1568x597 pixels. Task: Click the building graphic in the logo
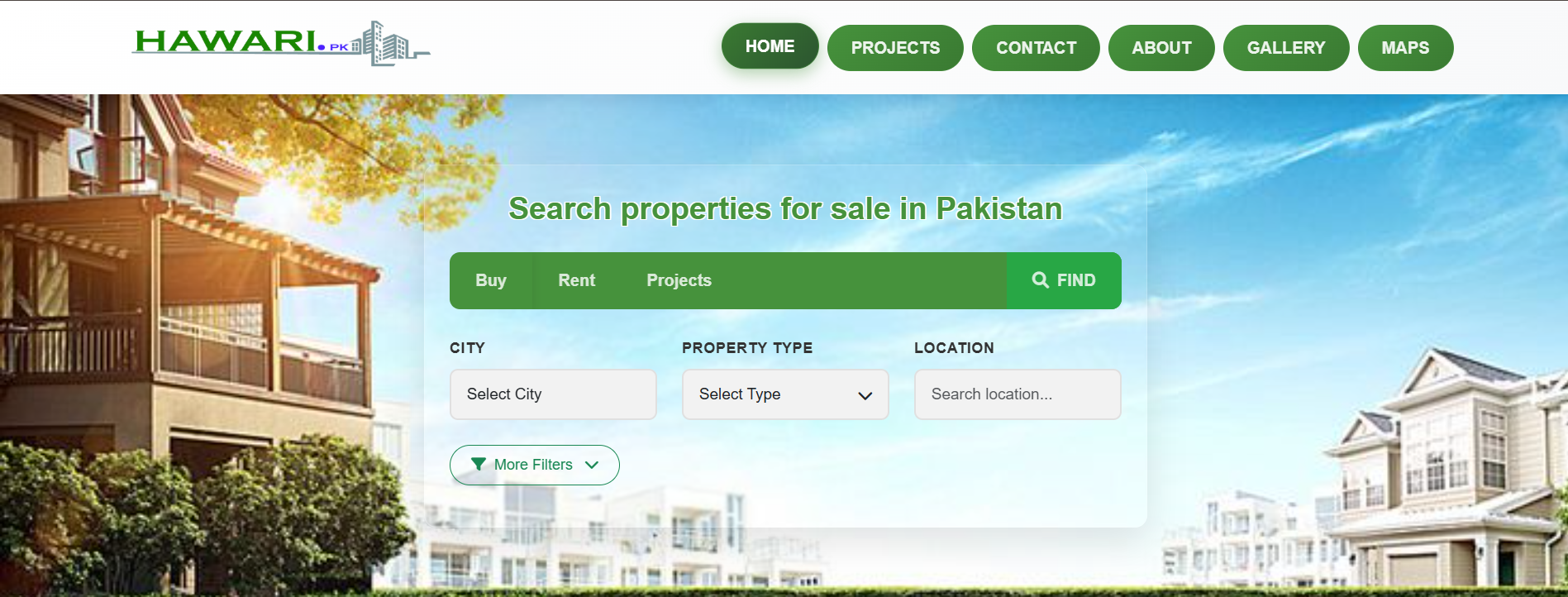point(390,43)
